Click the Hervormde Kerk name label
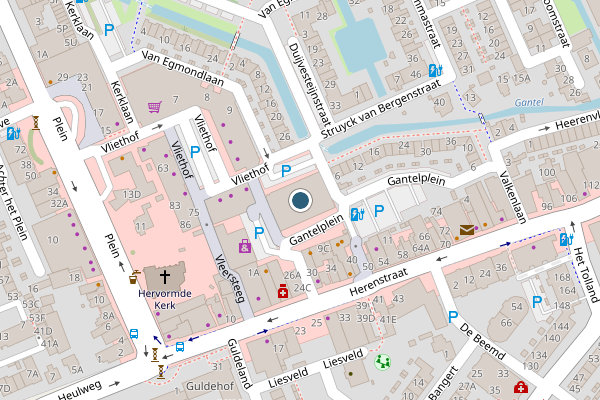600x400 pixels. click(x=165, y=299)
